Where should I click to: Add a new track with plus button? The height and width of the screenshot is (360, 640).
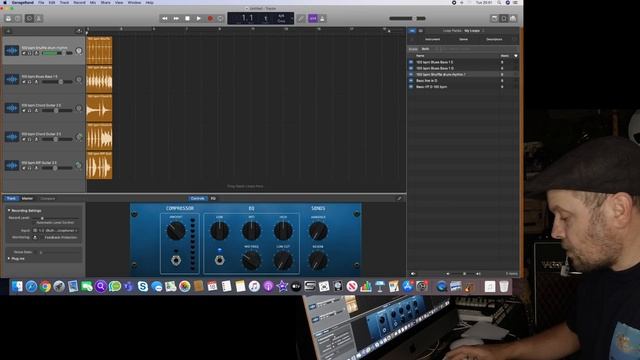click(x=8, y=31)
